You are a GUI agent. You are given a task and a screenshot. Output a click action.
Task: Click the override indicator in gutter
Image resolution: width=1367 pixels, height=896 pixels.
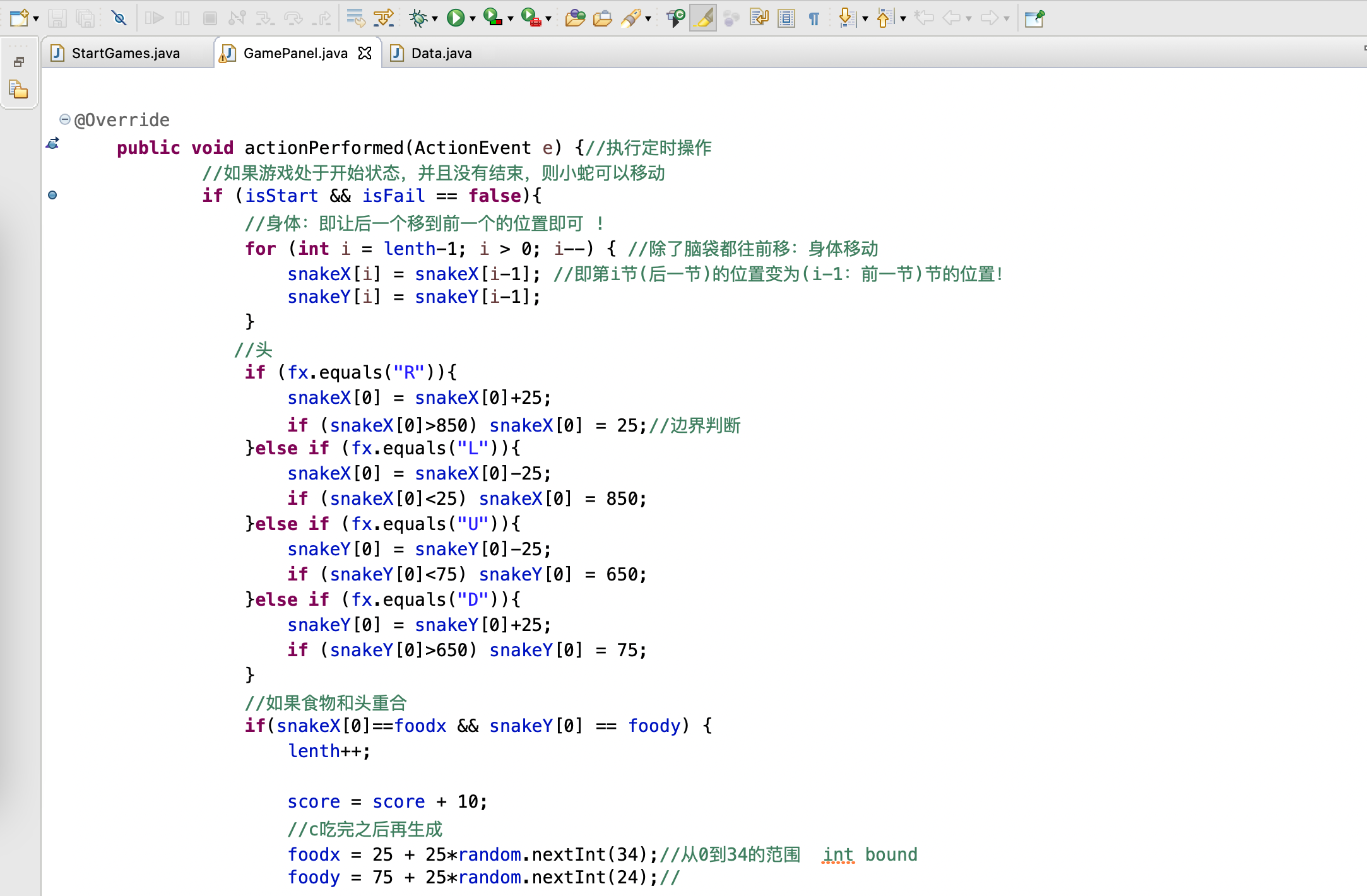[53, 144]
